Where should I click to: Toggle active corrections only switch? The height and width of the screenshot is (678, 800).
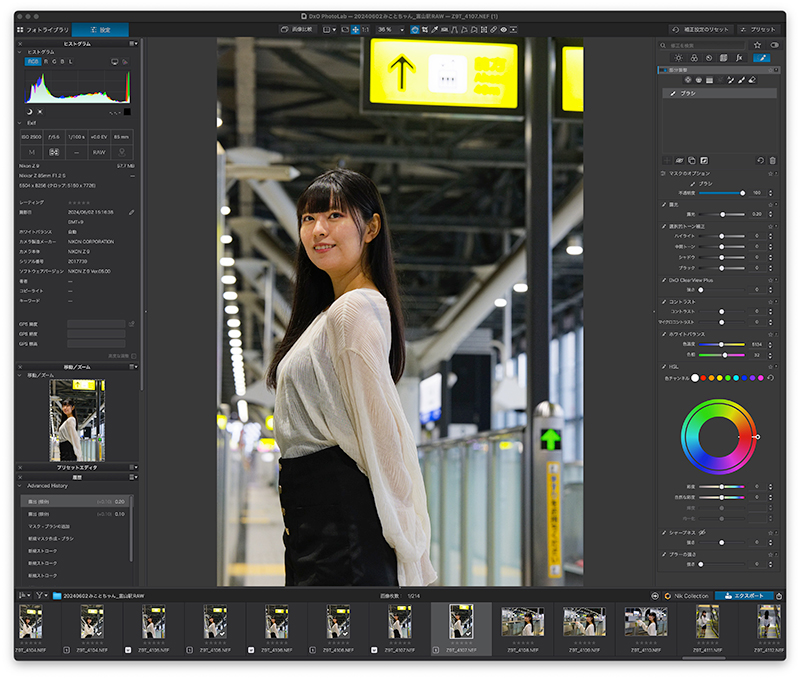(x=774, y=45)
